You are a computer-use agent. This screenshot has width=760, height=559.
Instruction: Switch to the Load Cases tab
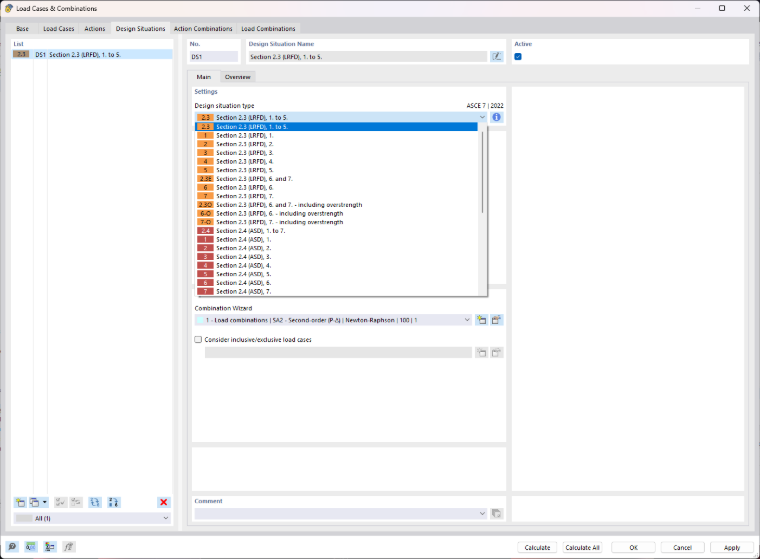[59, 29]
